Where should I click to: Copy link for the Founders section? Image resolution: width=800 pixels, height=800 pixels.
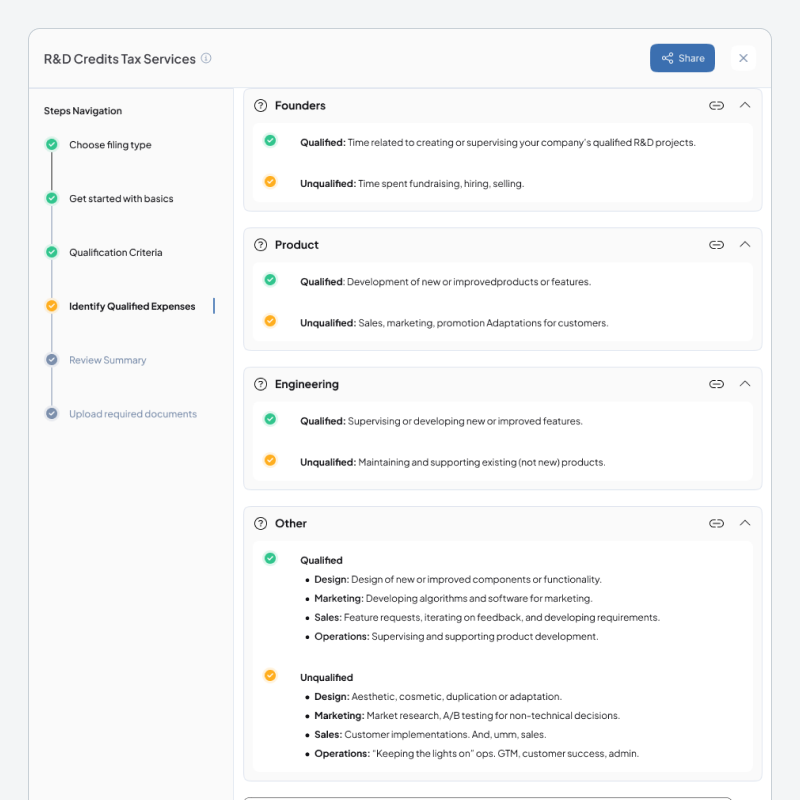pyautogui.click(x=716, y=106)
